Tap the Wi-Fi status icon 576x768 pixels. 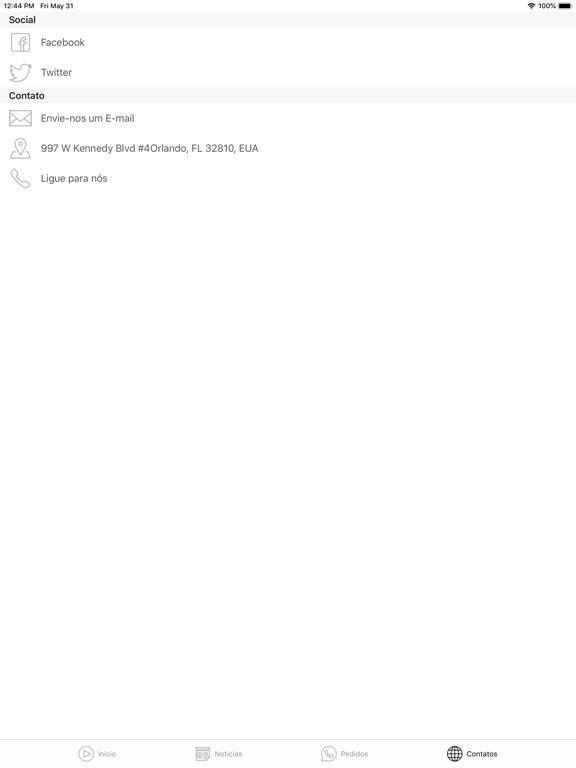pos(531,6)
